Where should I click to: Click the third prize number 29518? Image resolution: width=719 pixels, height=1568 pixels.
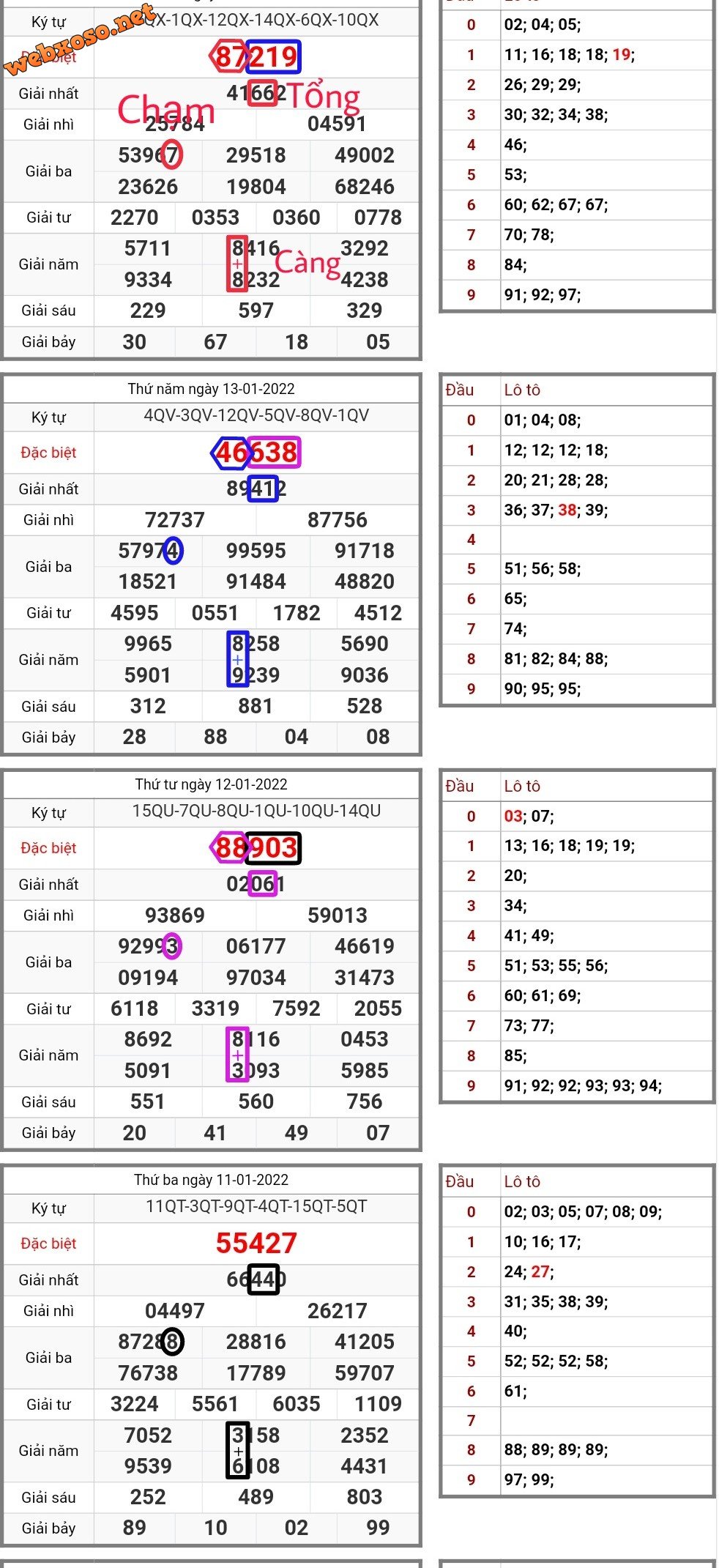(x=256, y=155)
